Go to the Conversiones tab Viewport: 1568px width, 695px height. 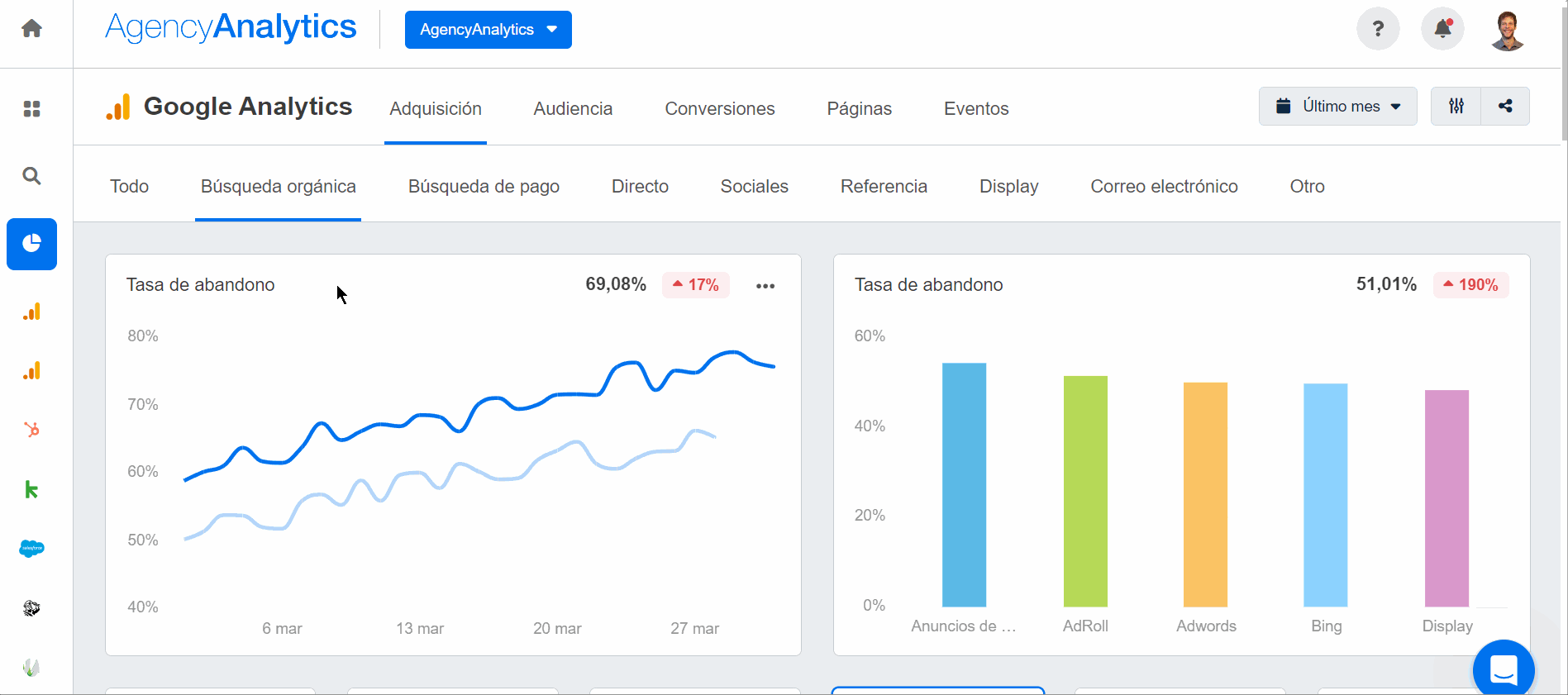(x=719, y=109)
